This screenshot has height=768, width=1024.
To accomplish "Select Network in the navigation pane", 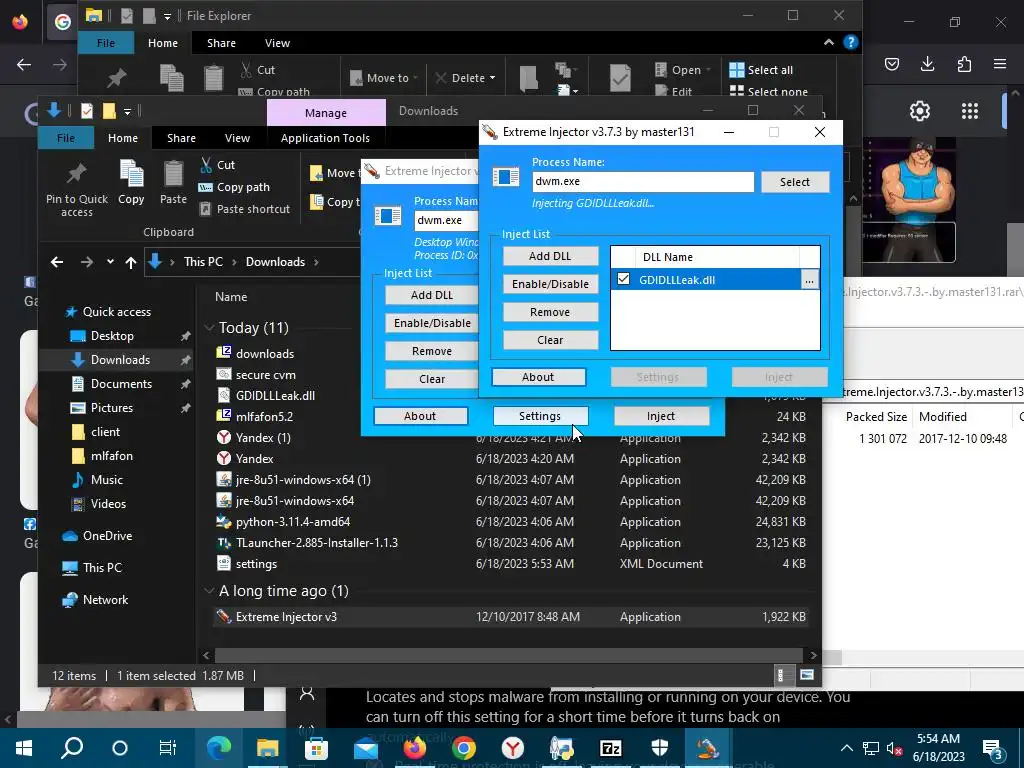I will (x=95, y=600).
